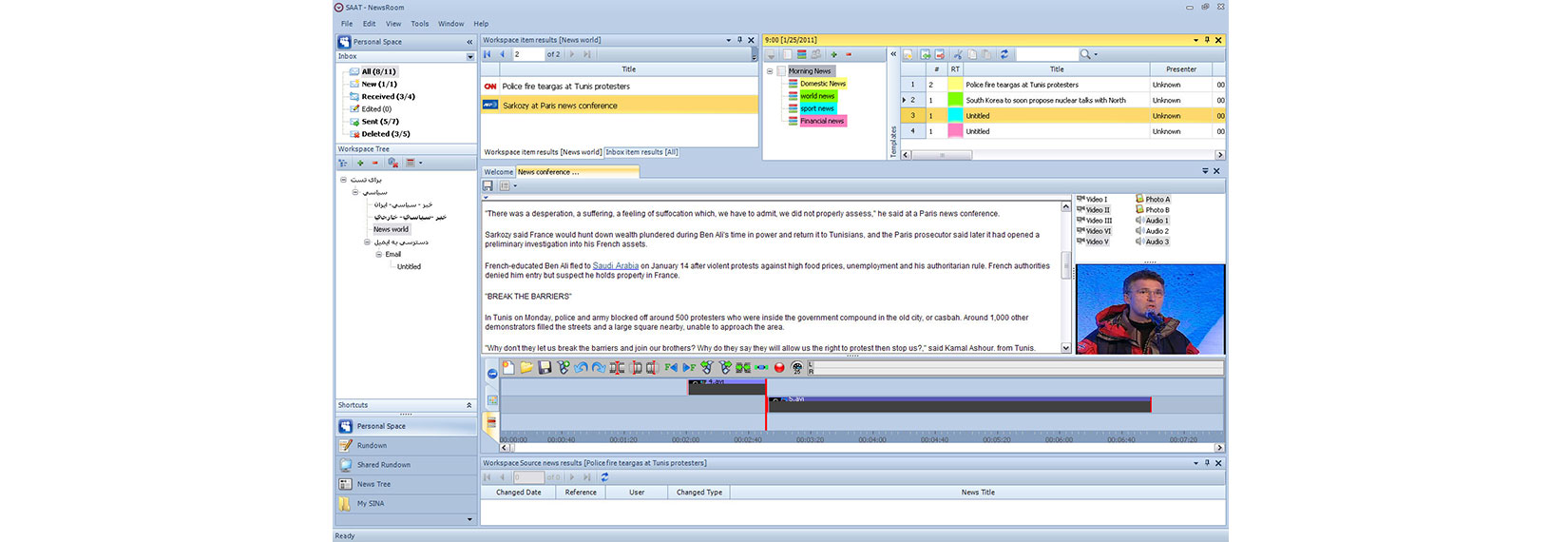Screen dimensions: 1568x542
Task: Collapse the Shortcuts section
Action: point(468,405)
